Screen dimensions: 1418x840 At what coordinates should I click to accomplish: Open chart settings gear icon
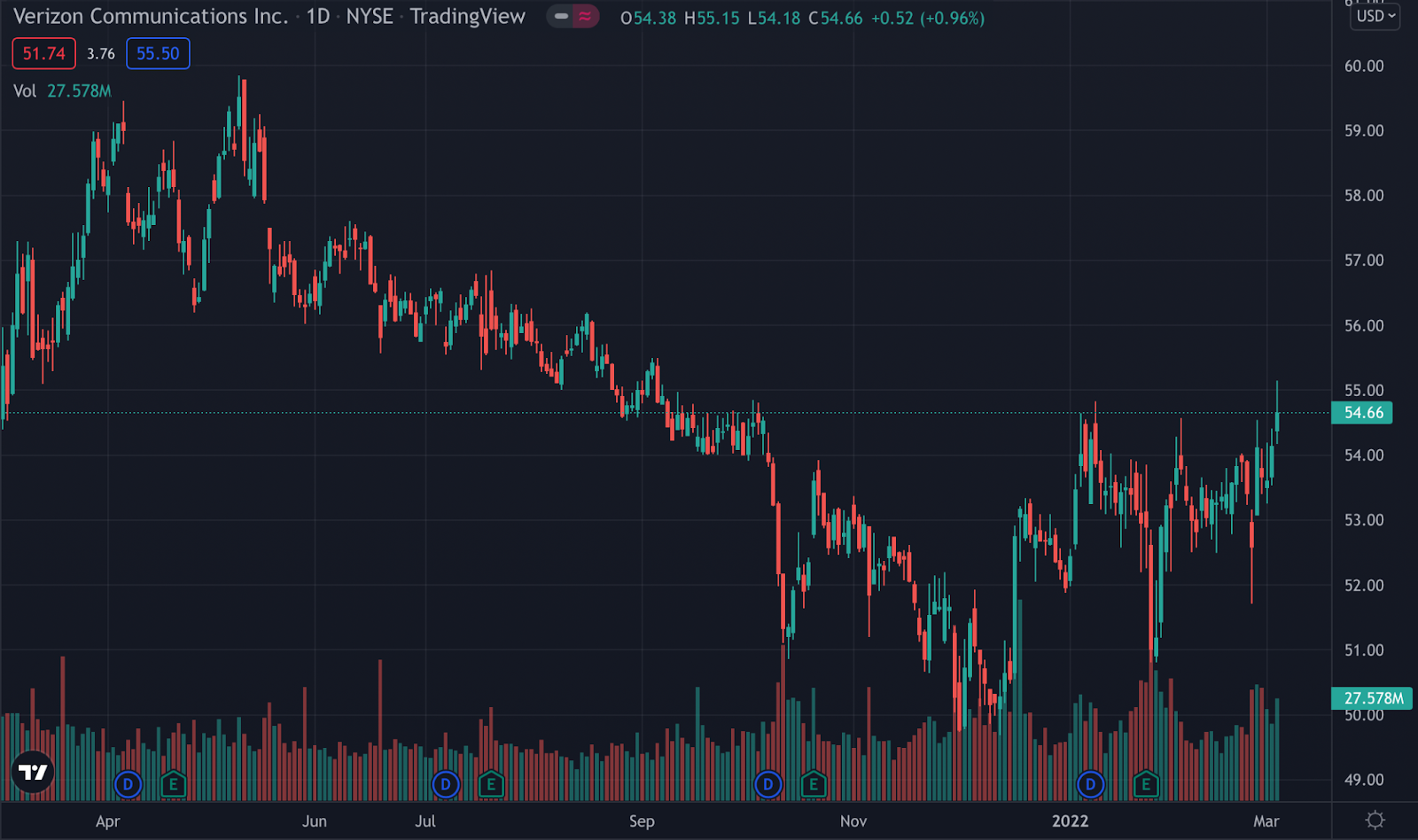(1375, 821)
